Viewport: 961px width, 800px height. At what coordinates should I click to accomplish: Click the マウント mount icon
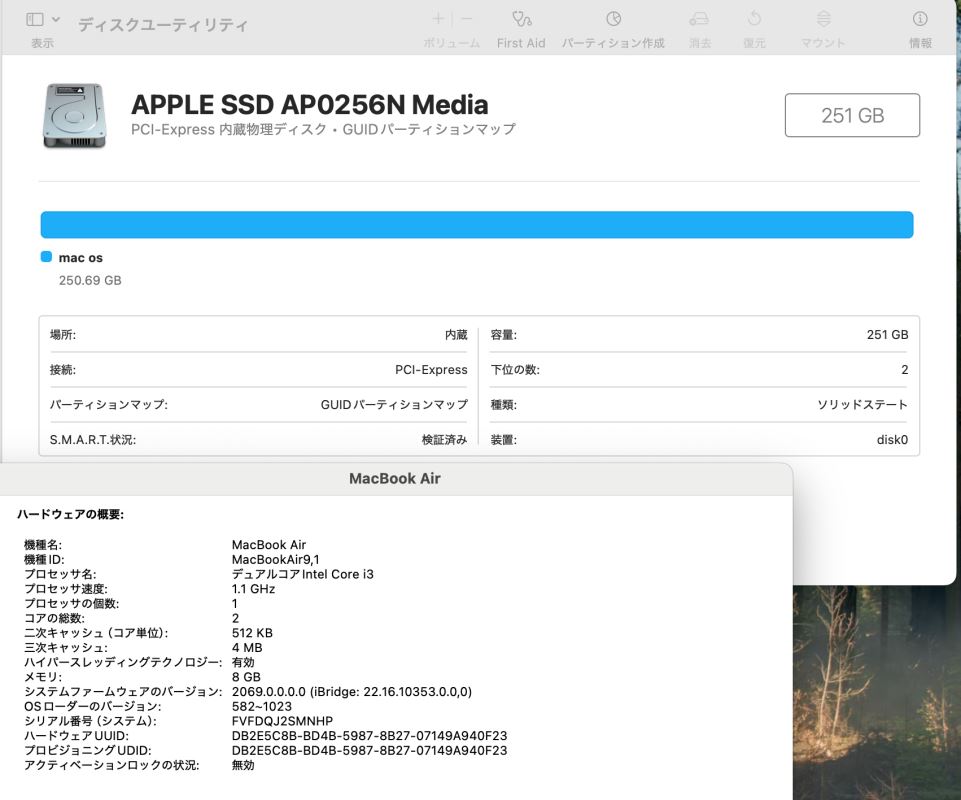(x=823, y=20)
